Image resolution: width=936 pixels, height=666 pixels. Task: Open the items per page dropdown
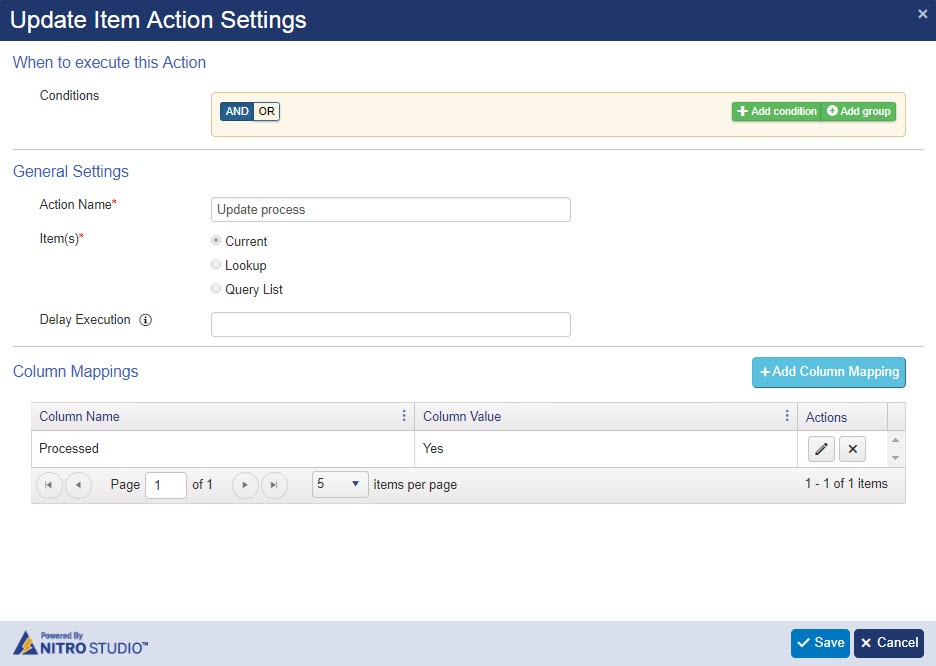click(x=340, y=484)
